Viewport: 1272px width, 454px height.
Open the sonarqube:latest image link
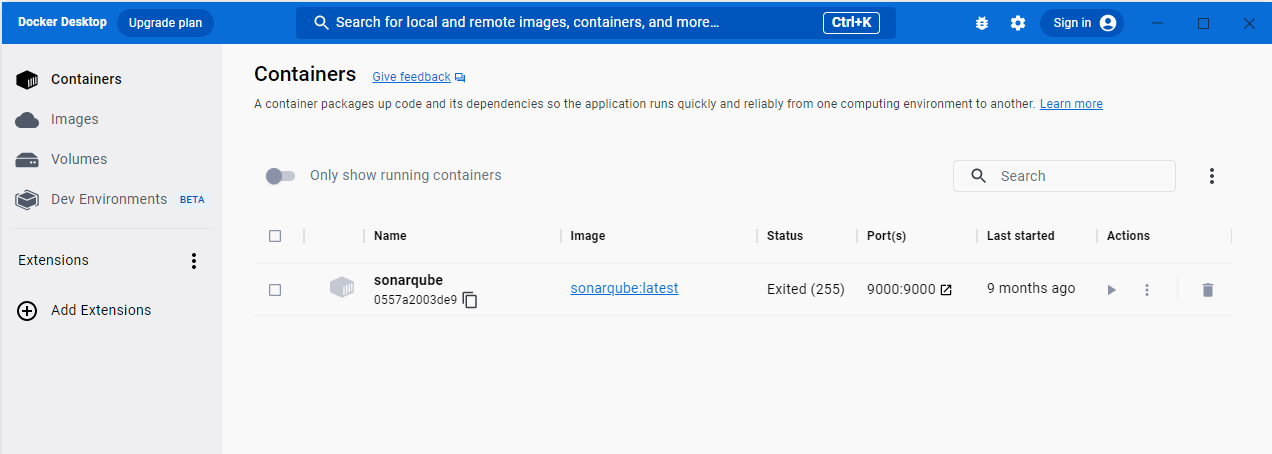pyautogui.click(x=624, y=288)
